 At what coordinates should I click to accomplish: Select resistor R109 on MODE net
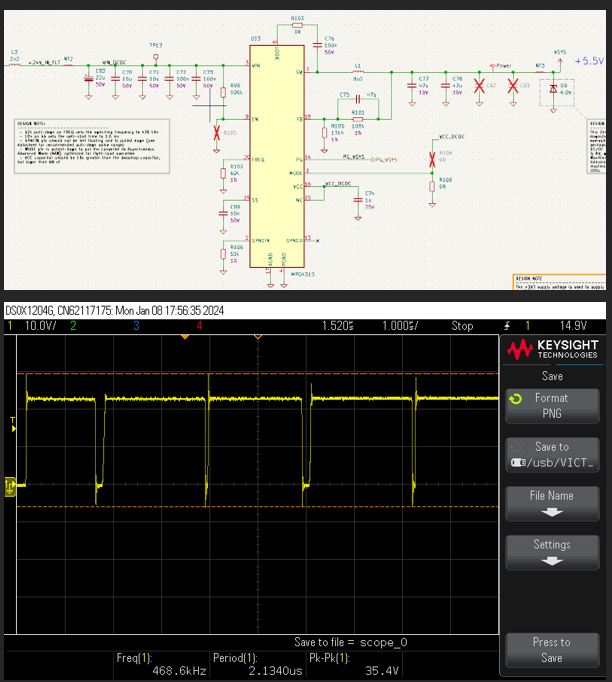[x=432, y=187]
